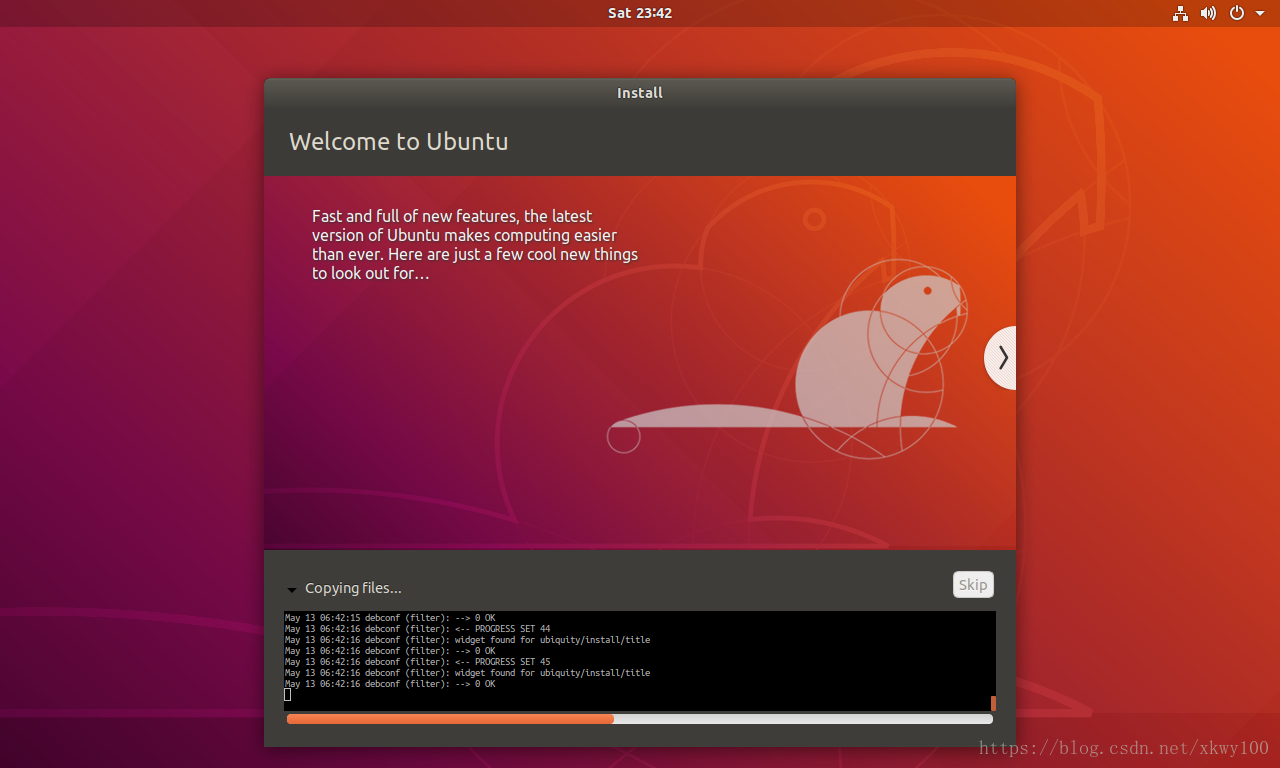Open the network status icon in top bar
The height and width of the screenshot is (768, 1280).
pos(1181,13)
